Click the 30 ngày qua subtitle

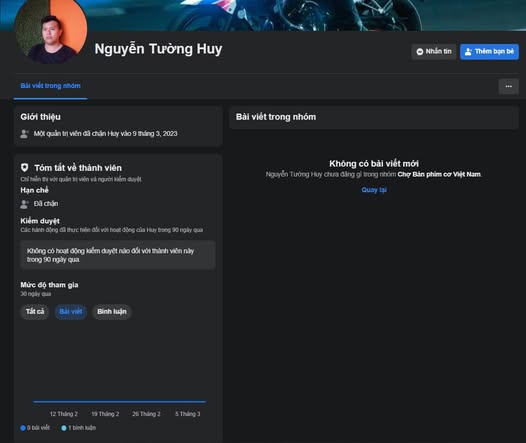(36, 294)
